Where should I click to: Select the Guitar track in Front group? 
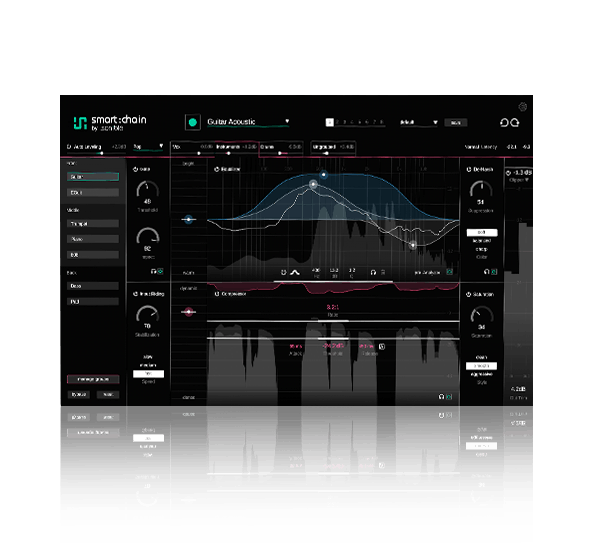click(93, 177)
